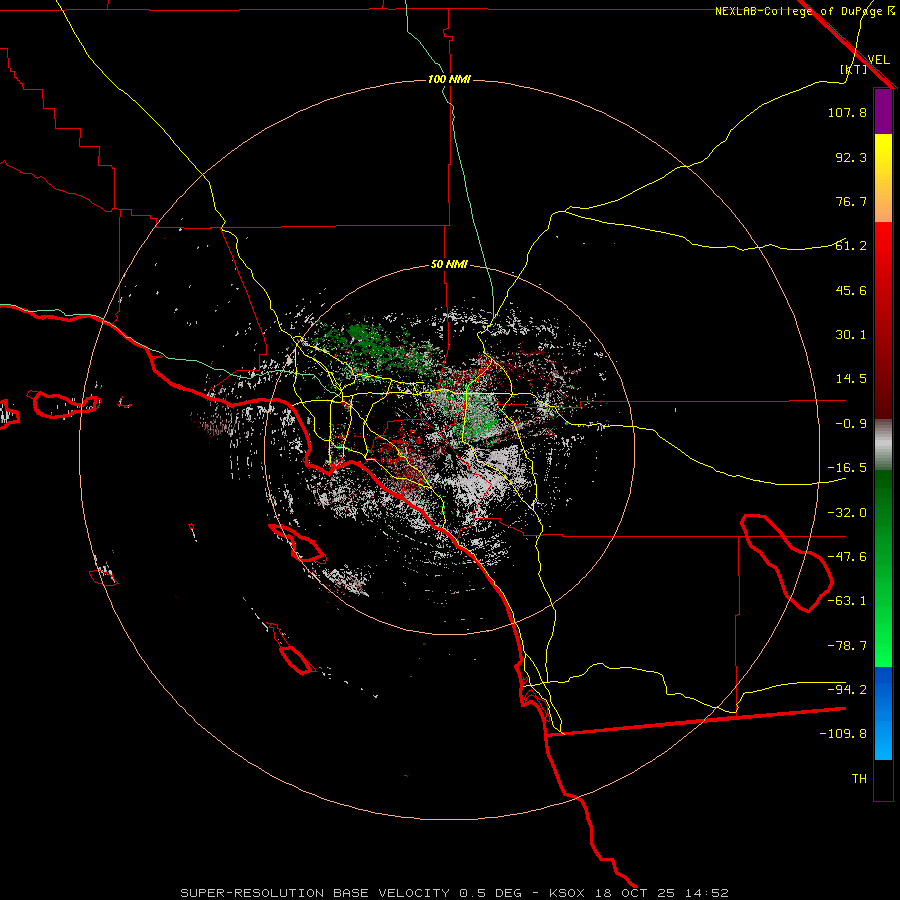Click the 92.3 velocity scale value
This screenshot has height=900, width=900.
[x=851, y=157]
